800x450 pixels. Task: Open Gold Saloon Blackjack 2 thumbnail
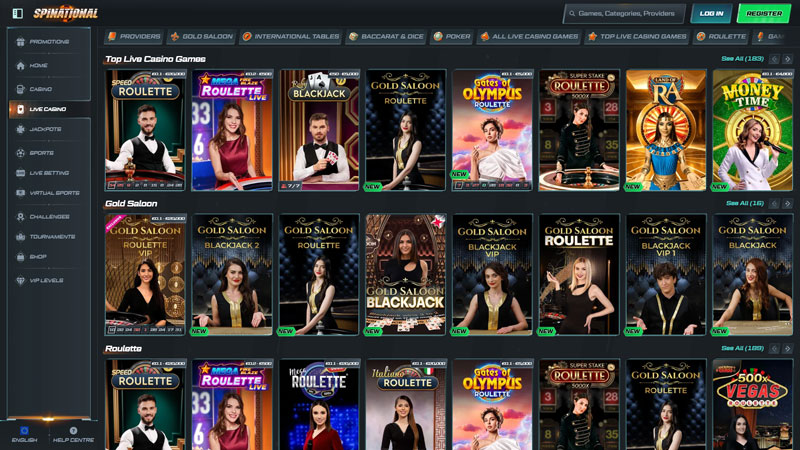pos(232,274)
